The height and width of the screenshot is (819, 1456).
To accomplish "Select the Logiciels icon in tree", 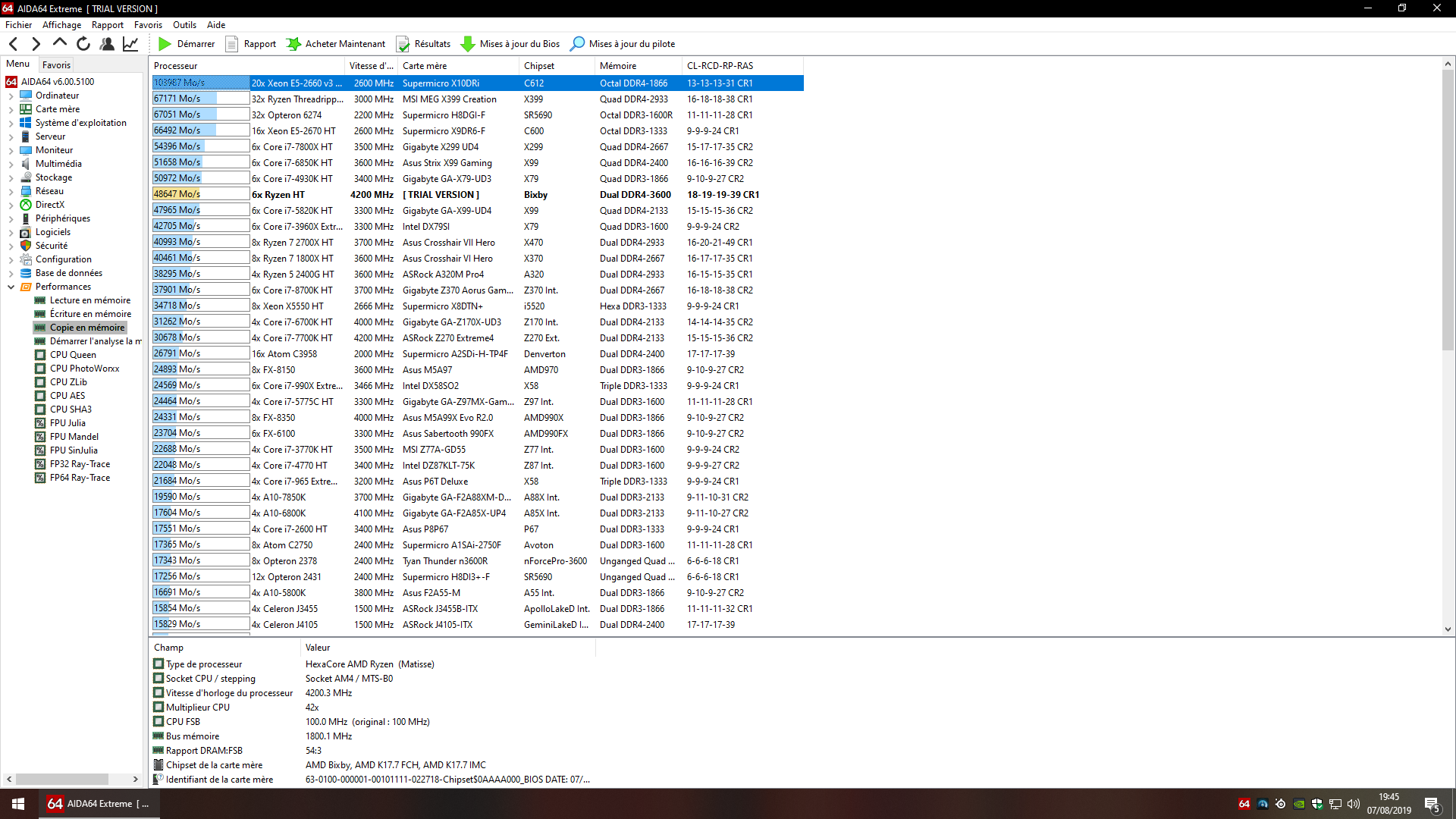I will [x=26, y=232].
